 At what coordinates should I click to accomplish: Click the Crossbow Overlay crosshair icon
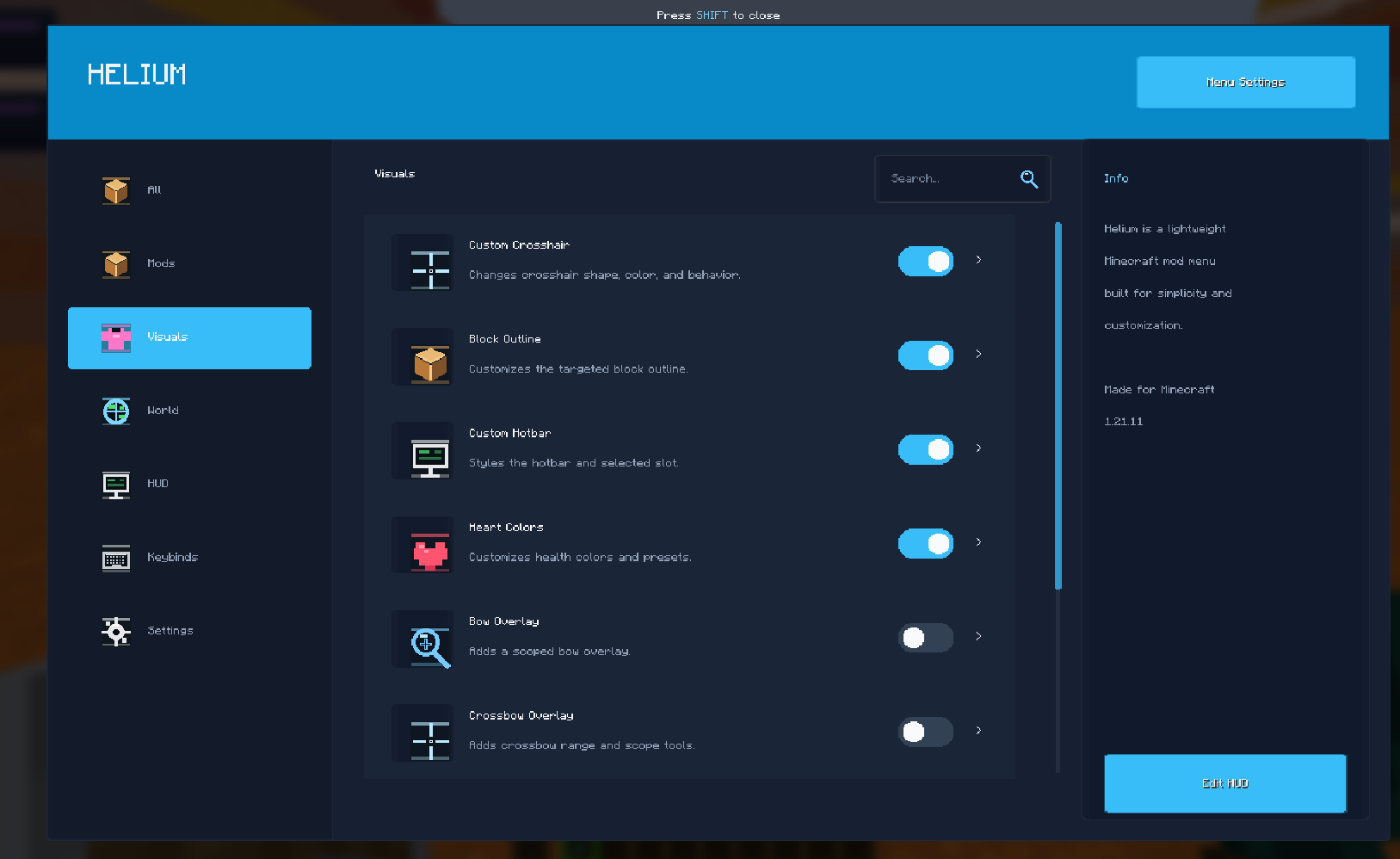[430, 740]
